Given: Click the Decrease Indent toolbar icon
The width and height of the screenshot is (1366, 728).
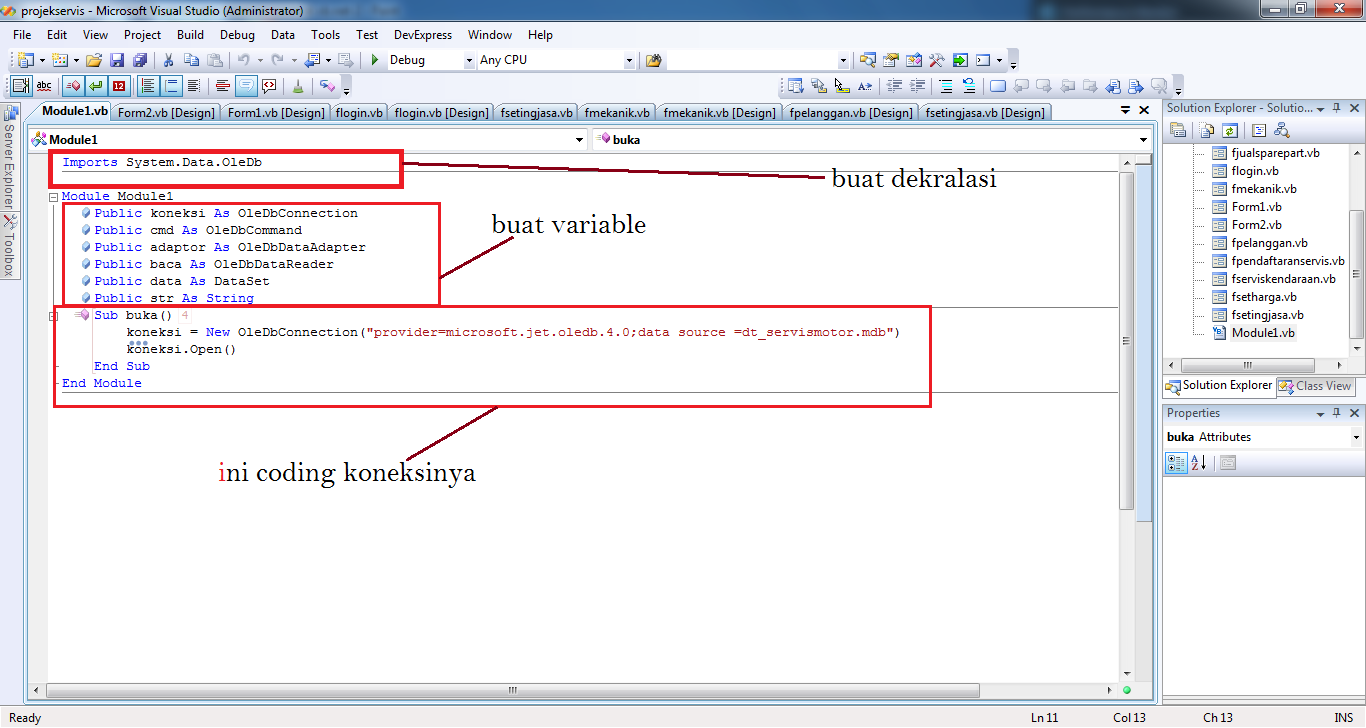Looking at the screenshot, I should pos(894,85).
